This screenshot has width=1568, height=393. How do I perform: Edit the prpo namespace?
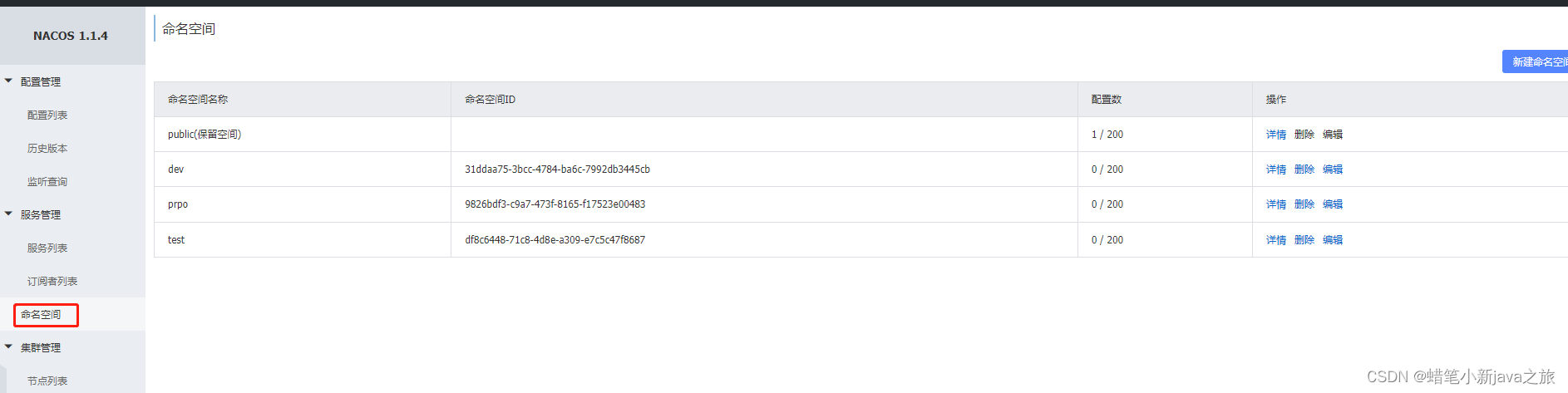tap(1333, 204)
